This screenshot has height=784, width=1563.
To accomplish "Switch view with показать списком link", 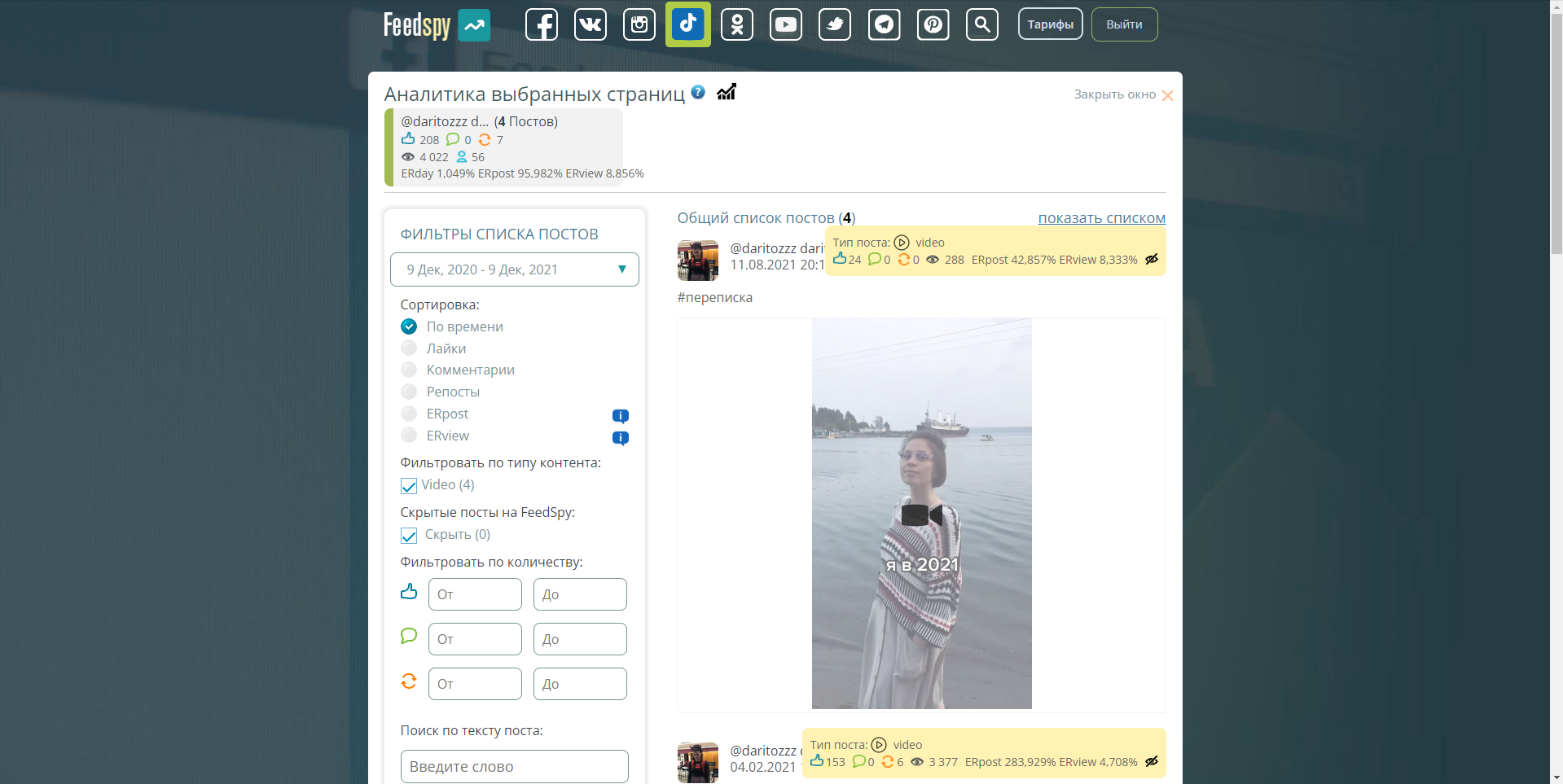I will point(1102,218).
